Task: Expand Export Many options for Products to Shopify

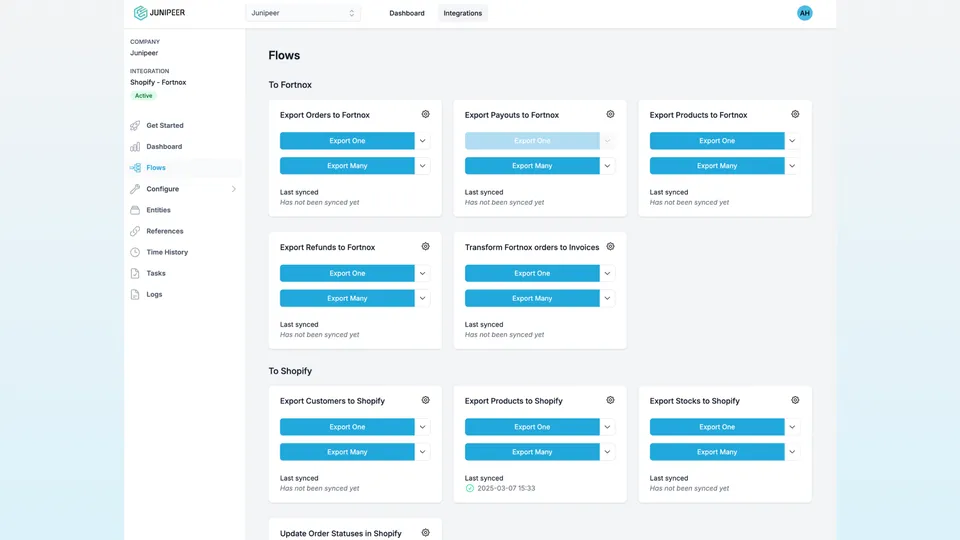Action: tap(607, 452)
